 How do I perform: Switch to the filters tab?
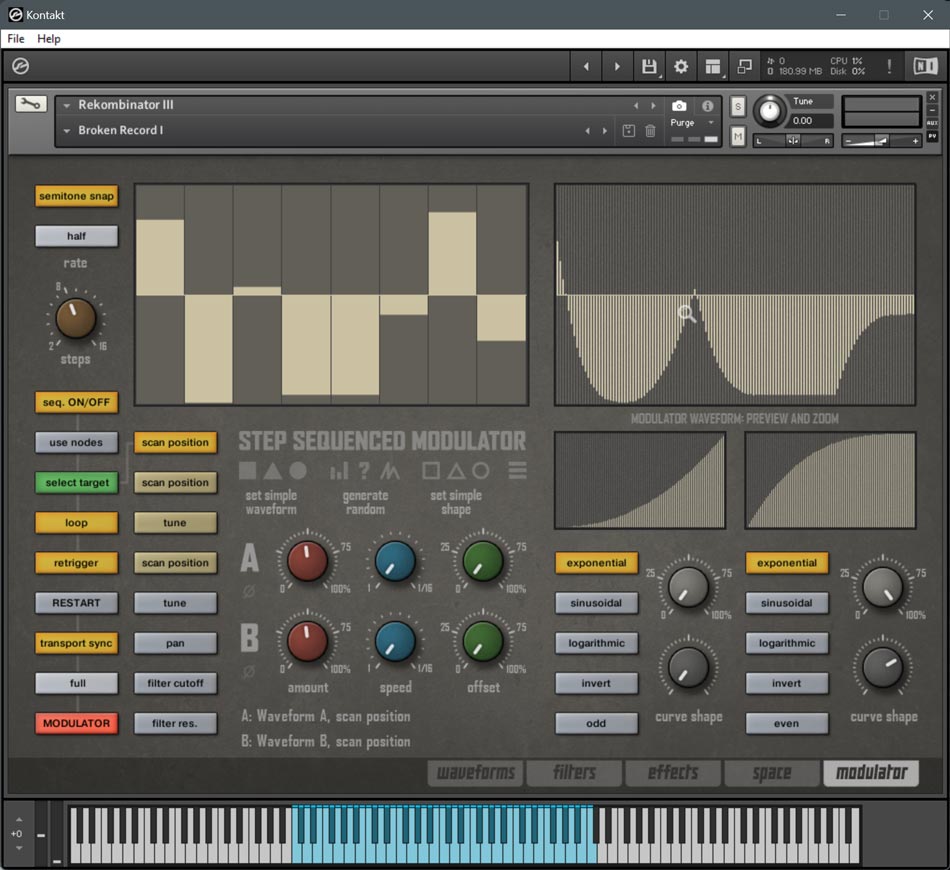(574, 773)
